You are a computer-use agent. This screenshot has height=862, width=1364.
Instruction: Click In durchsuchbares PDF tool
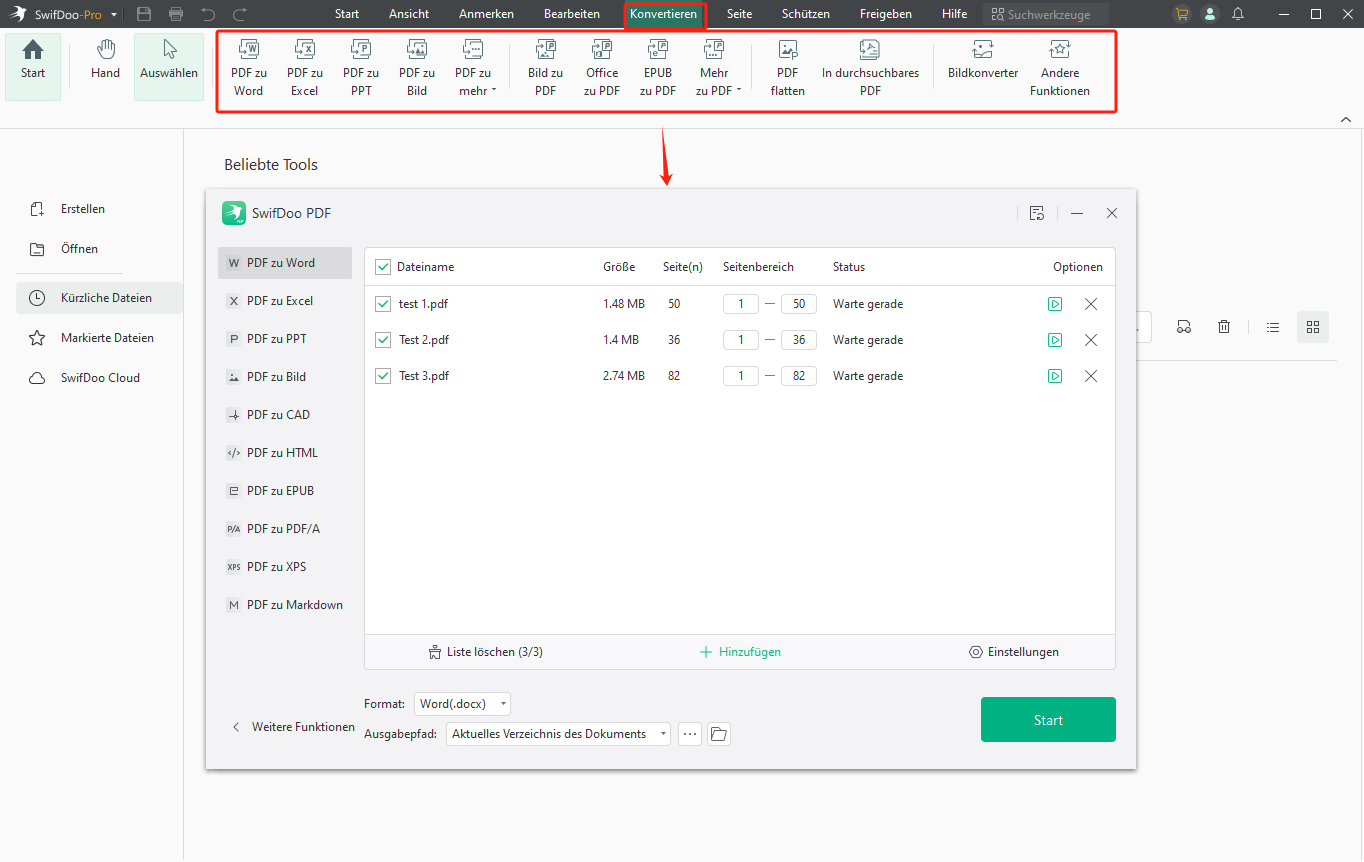pyautogui.click(x=870, y=68)
